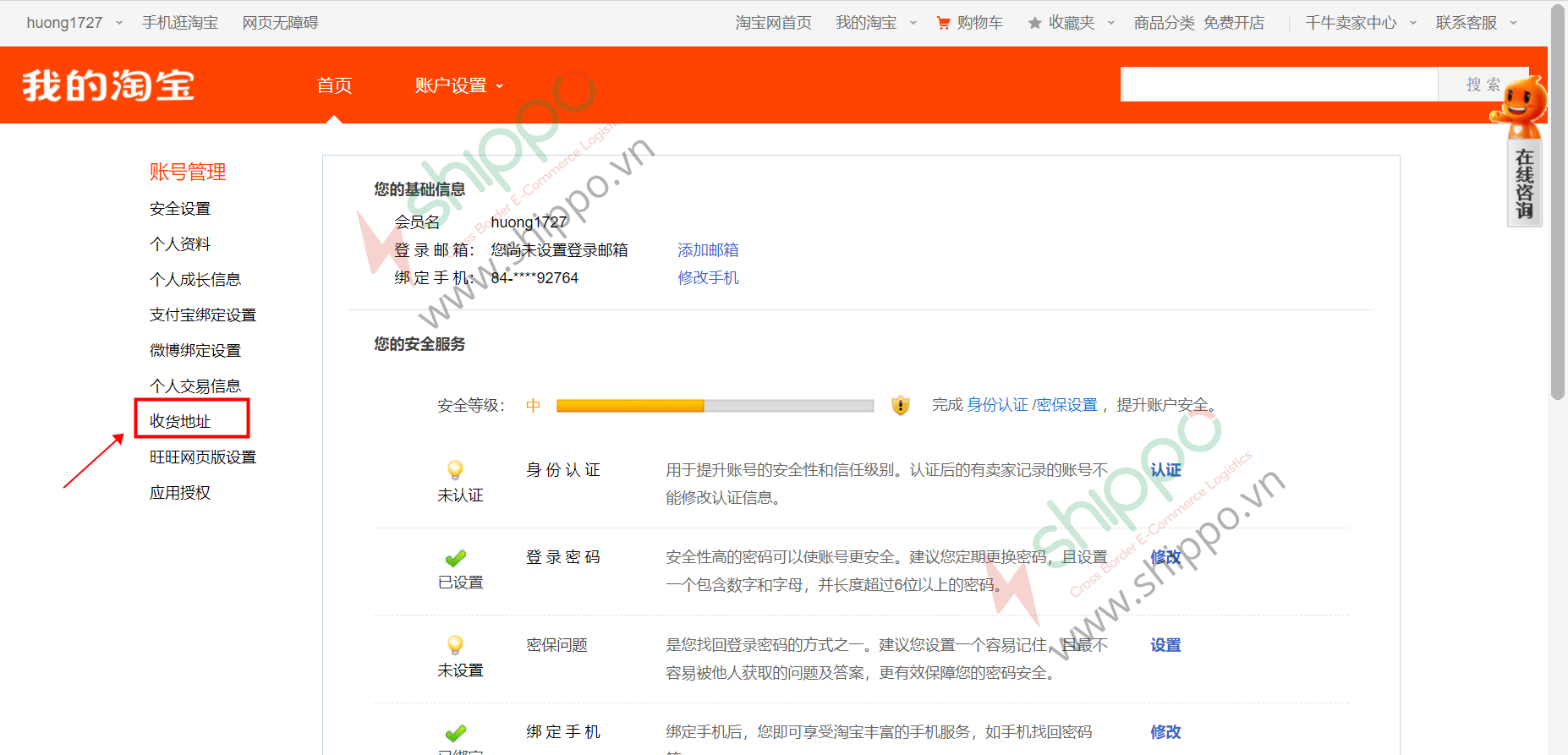Image resolution: width=1568 pixels, height=755 pixels.
Task: Click the shopping cart icon
Action: pyautogui.click(x=943, y=23)
